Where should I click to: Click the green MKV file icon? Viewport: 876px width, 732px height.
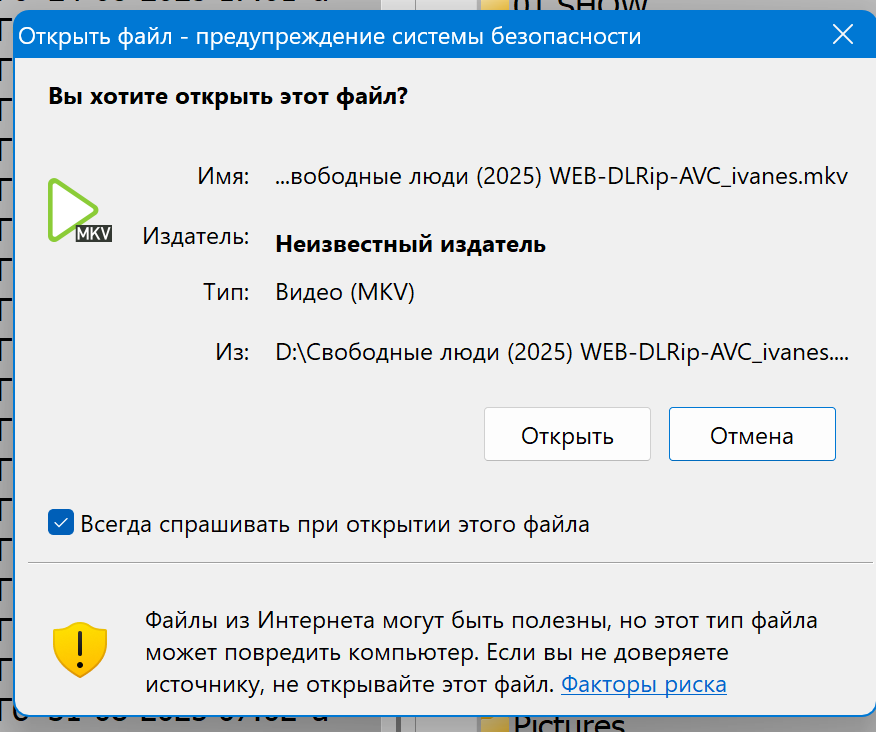point(79,211)
